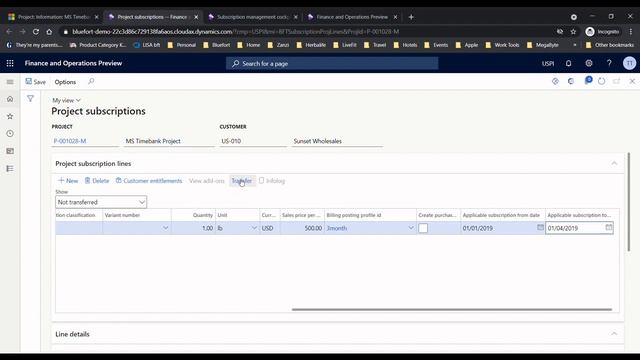Click the page vertical scrollbar
640x360 pixels.
click(629, 202)
